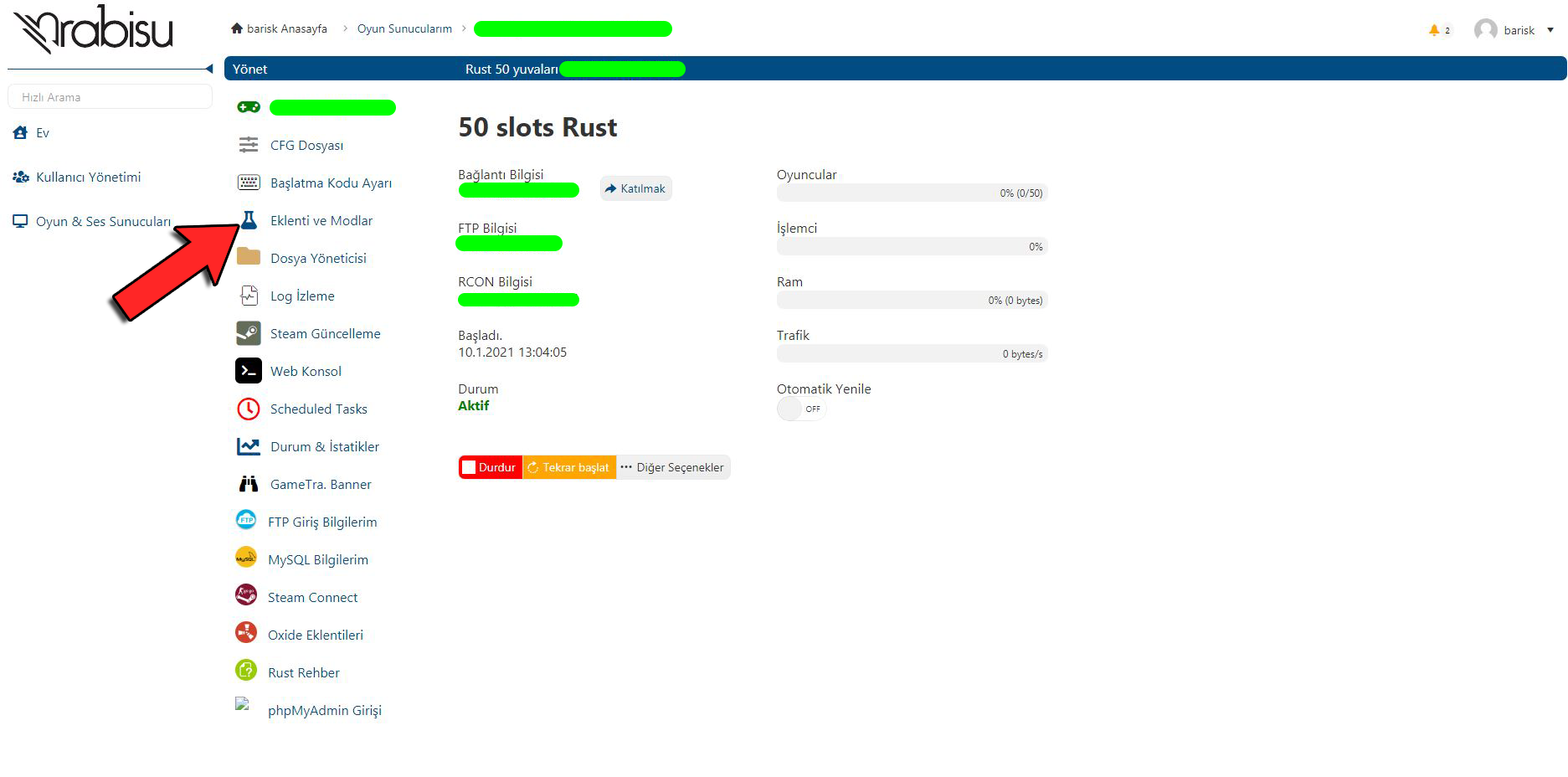Viewport: 1568px width, 777px height.
Task: Open Web Konsol link
Action: (x=306, y=371)
